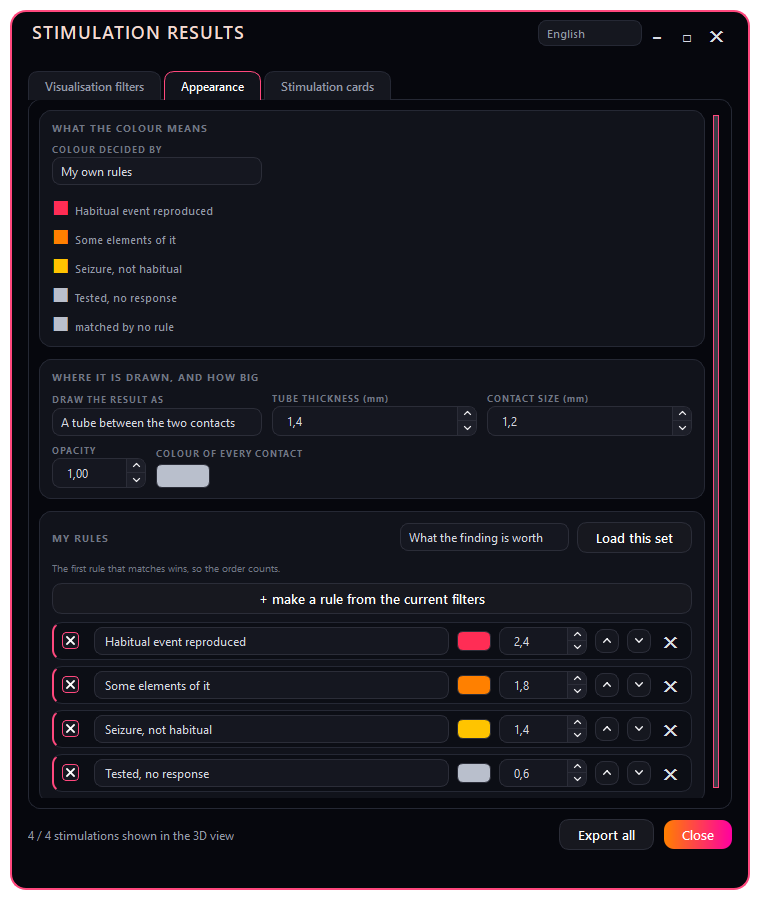Click the orange Close button
Image resolution: width=760 pixels, height=900 pixels.
(x=697, y=835)
